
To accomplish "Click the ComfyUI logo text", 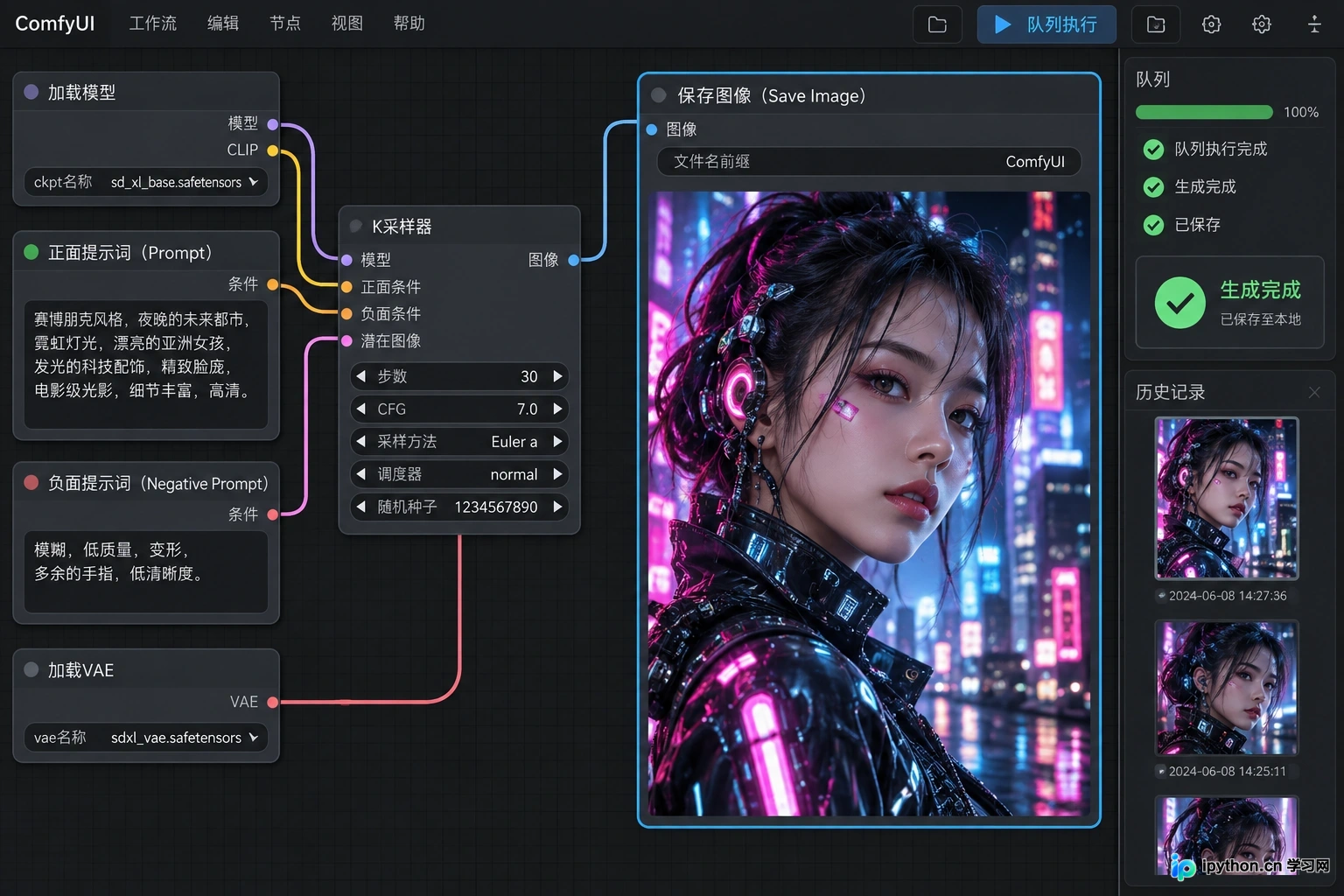I will (55, 24).
